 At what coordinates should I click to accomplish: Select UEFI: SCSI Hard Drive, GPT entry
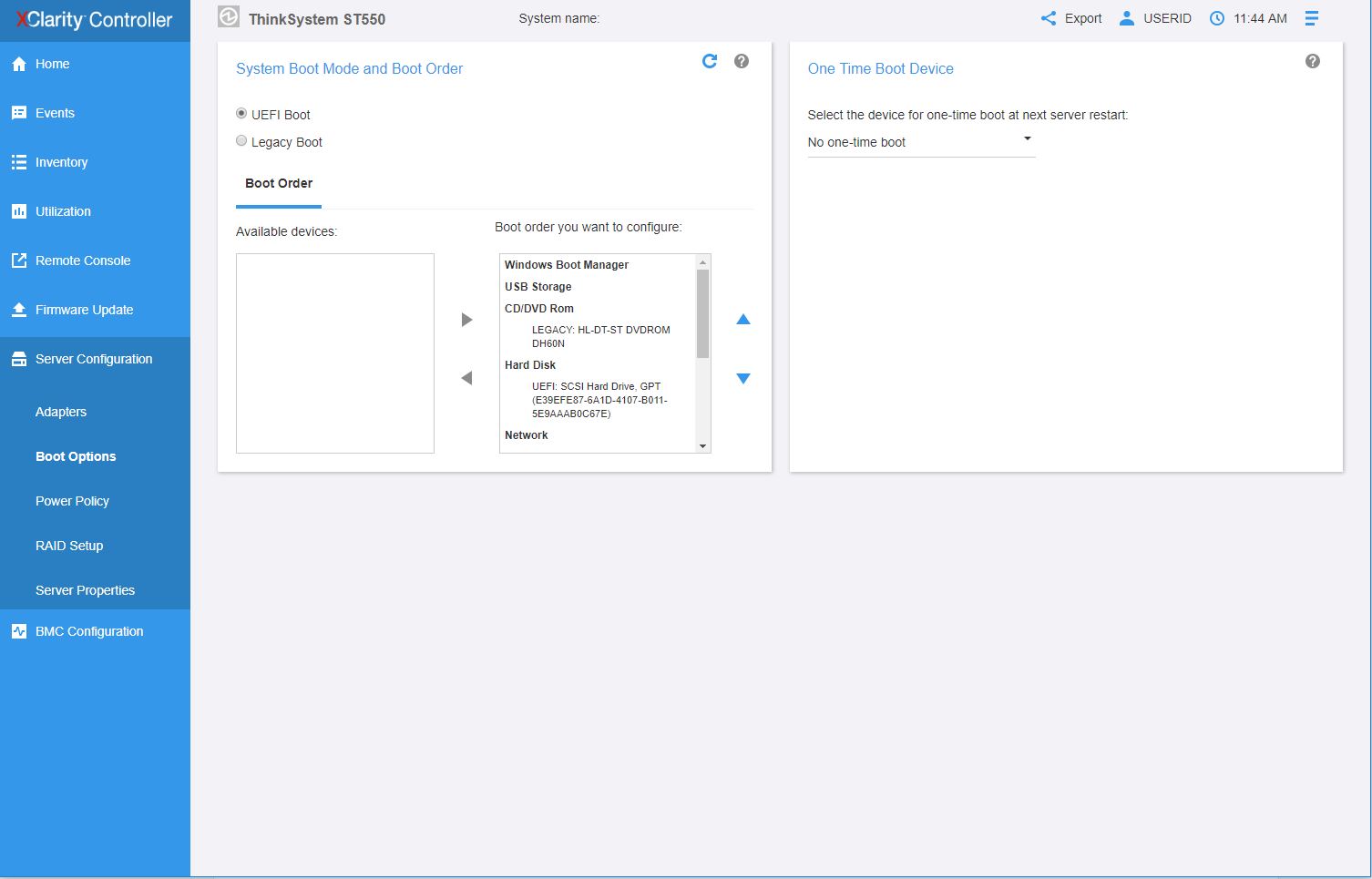coord(599,400)
